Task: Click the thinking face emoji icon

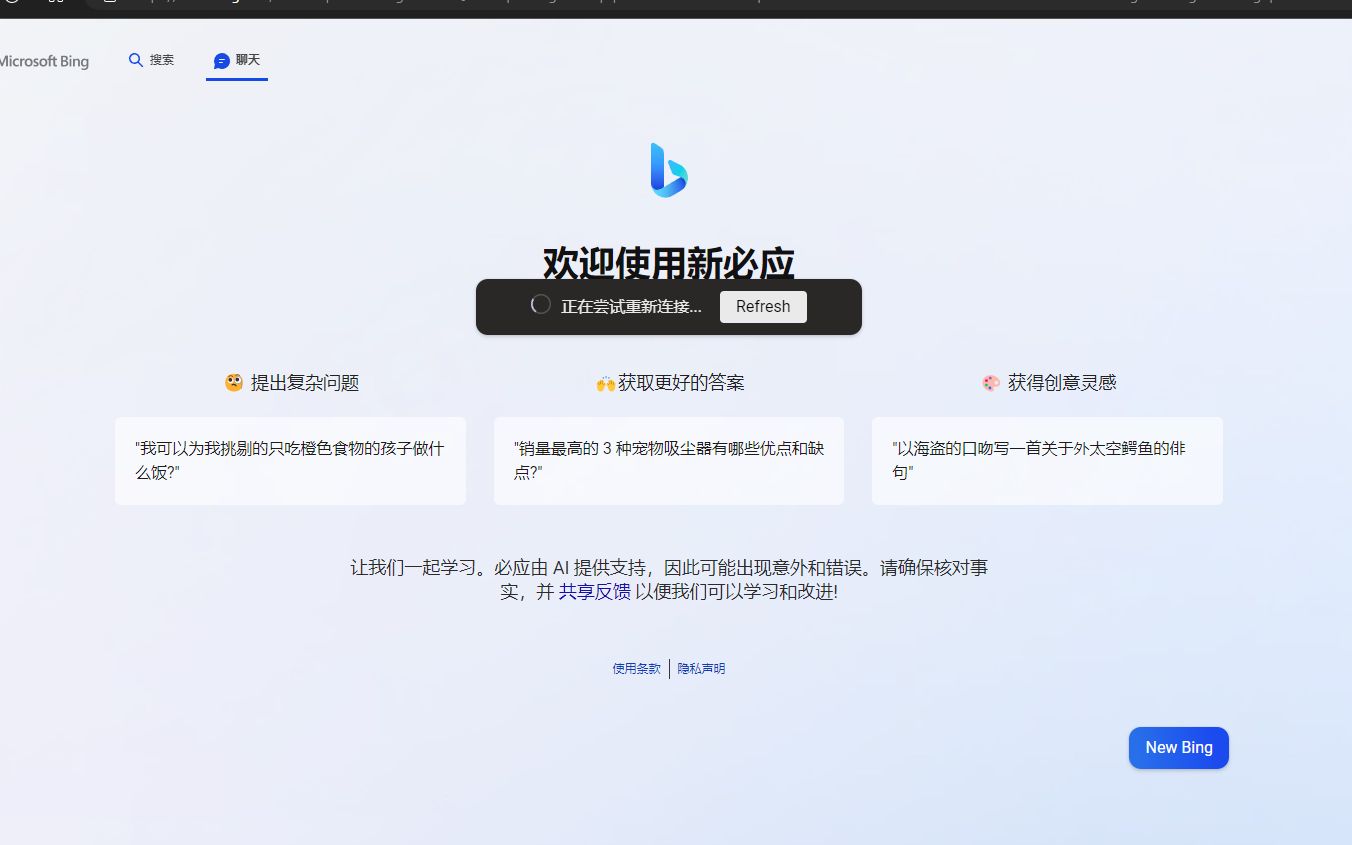Action: pyautogui.click(x=234, y=383)
